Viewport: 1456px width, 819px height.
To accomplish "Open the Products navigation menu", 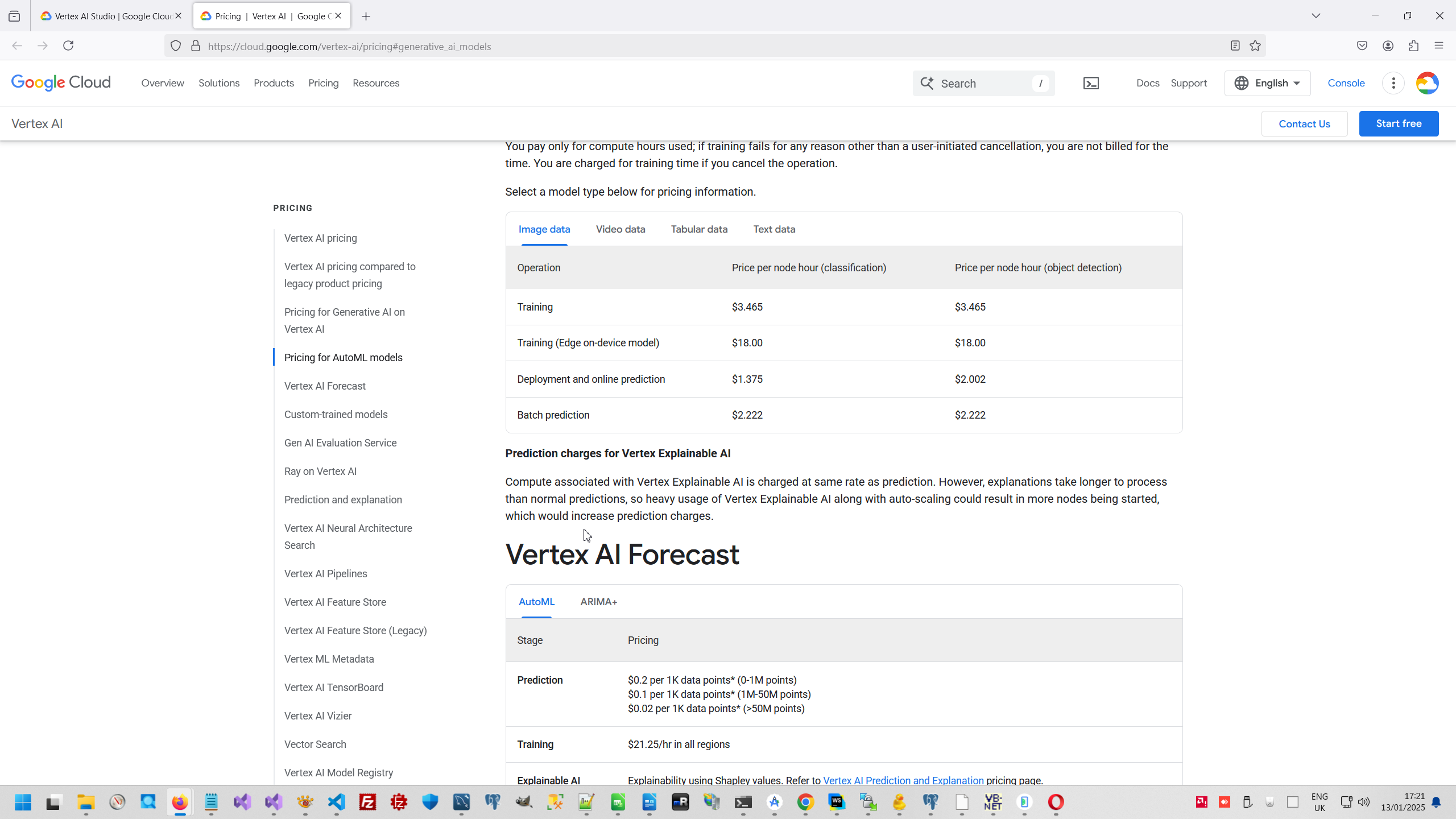I will point(274,83).
